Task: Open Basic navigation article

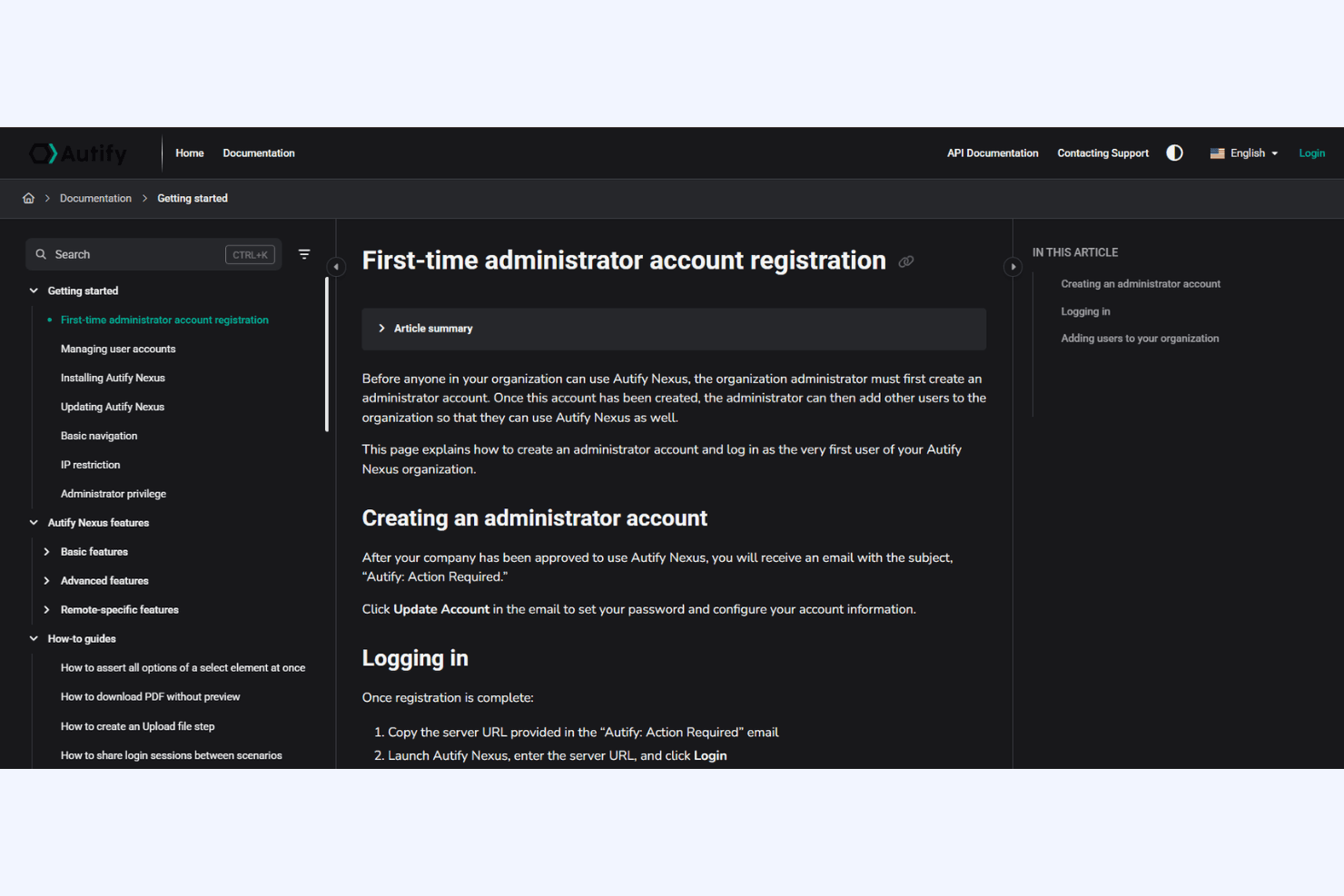Action: (99, 436)
